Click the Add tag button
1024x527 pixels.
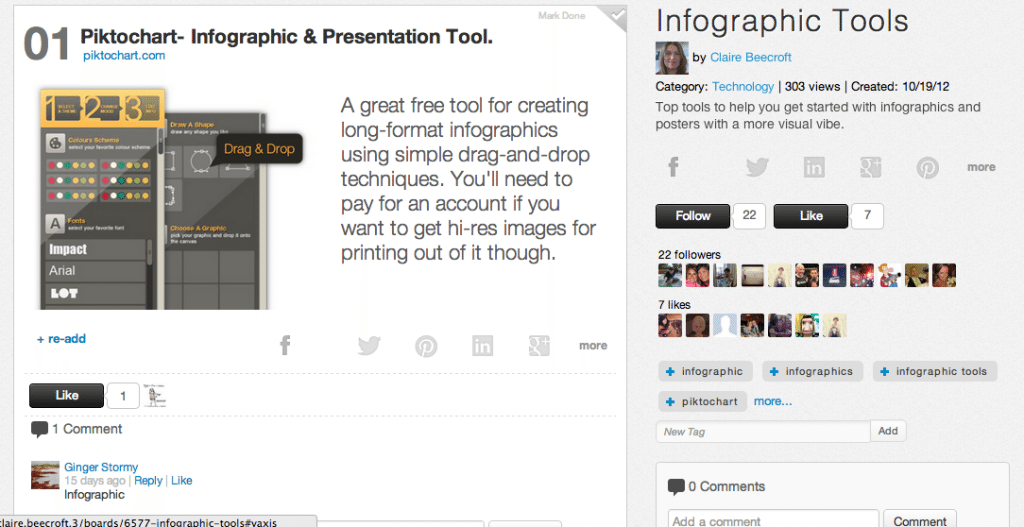pos(888,431)
